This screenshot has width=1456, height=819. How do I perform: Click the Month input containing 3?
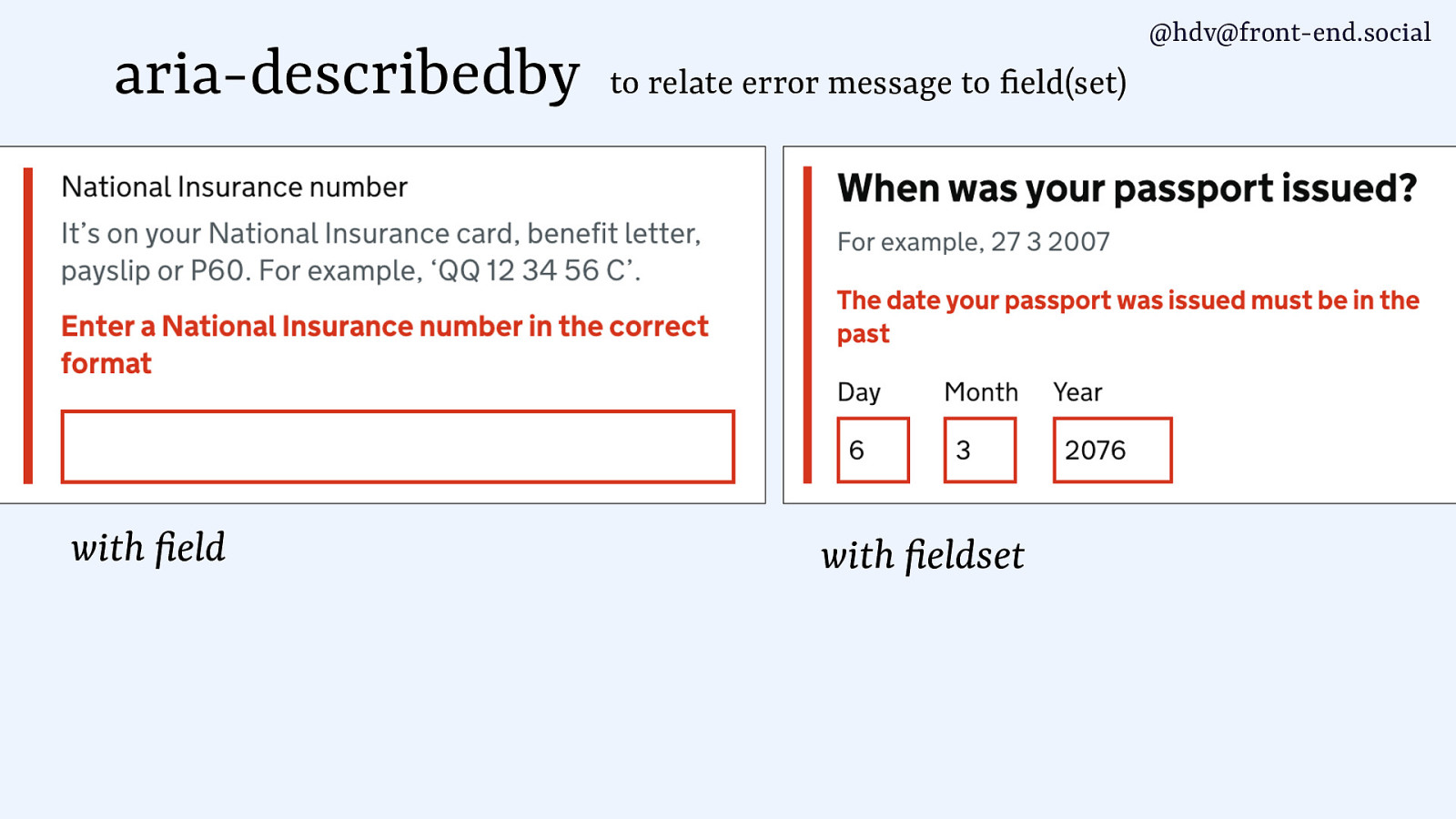[979, 450]
